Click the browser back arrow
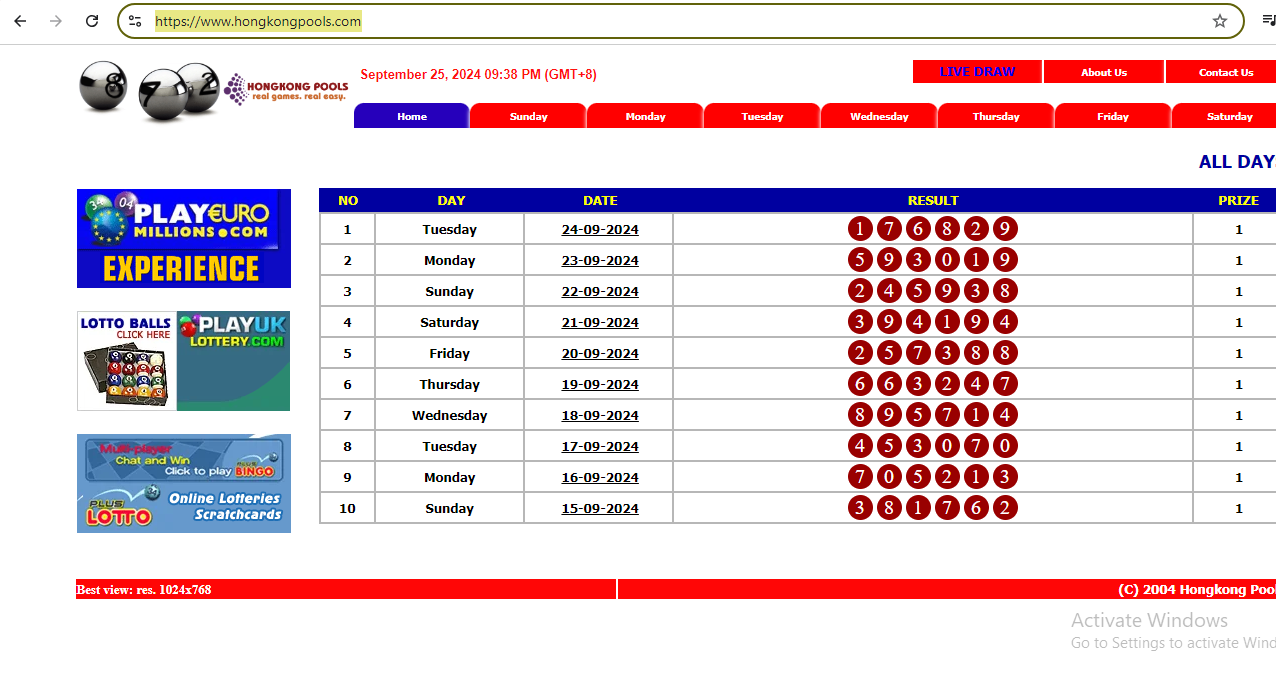1276x685 pixels. click(x=20, y=21)
